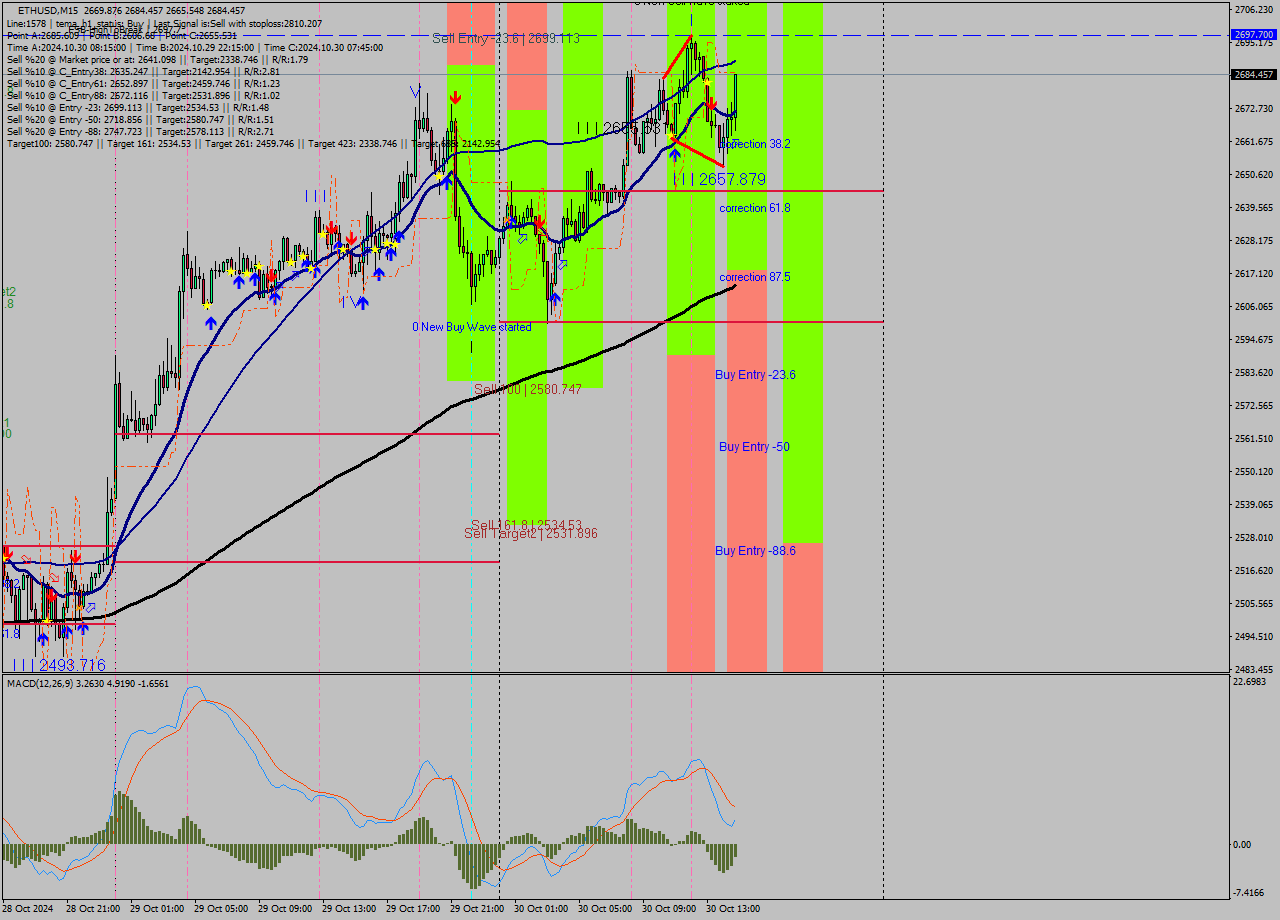
Task: Click the '29 Oct 09:00' time axis label
Action: pyautogui.click(x=287, y=909)
